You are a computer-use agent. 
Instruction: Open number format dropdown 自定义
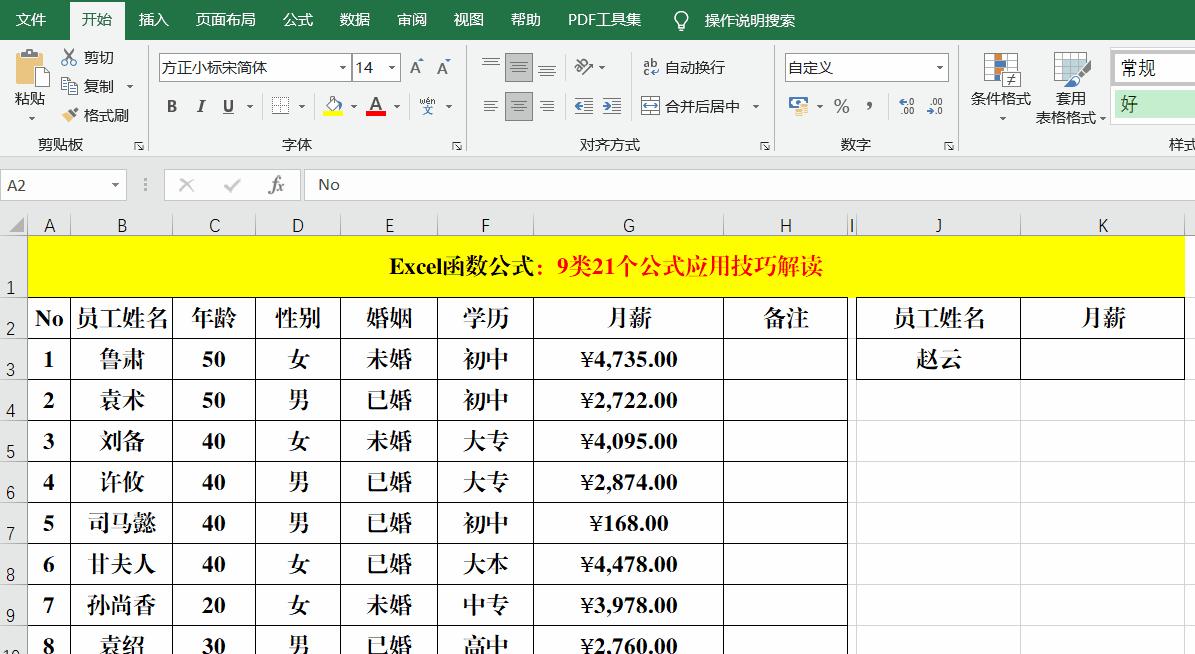click(x=940, y=68)
